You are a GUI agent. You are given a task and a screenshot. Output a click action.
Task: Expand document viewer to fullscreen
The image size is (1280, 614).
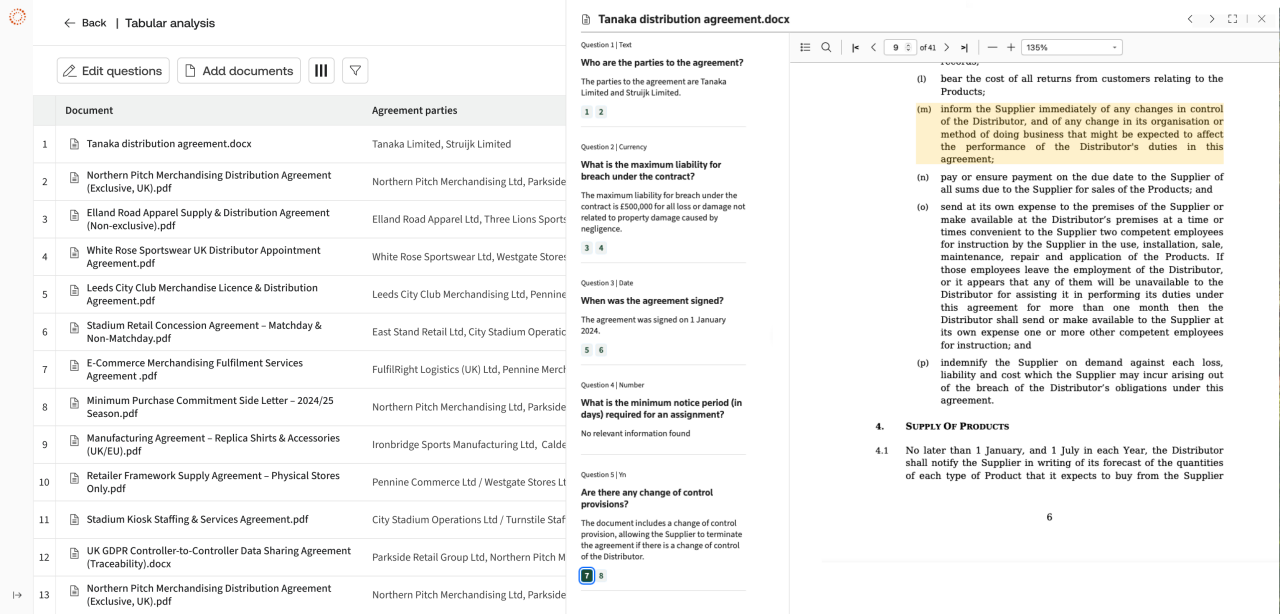[x=1233, y=19]
